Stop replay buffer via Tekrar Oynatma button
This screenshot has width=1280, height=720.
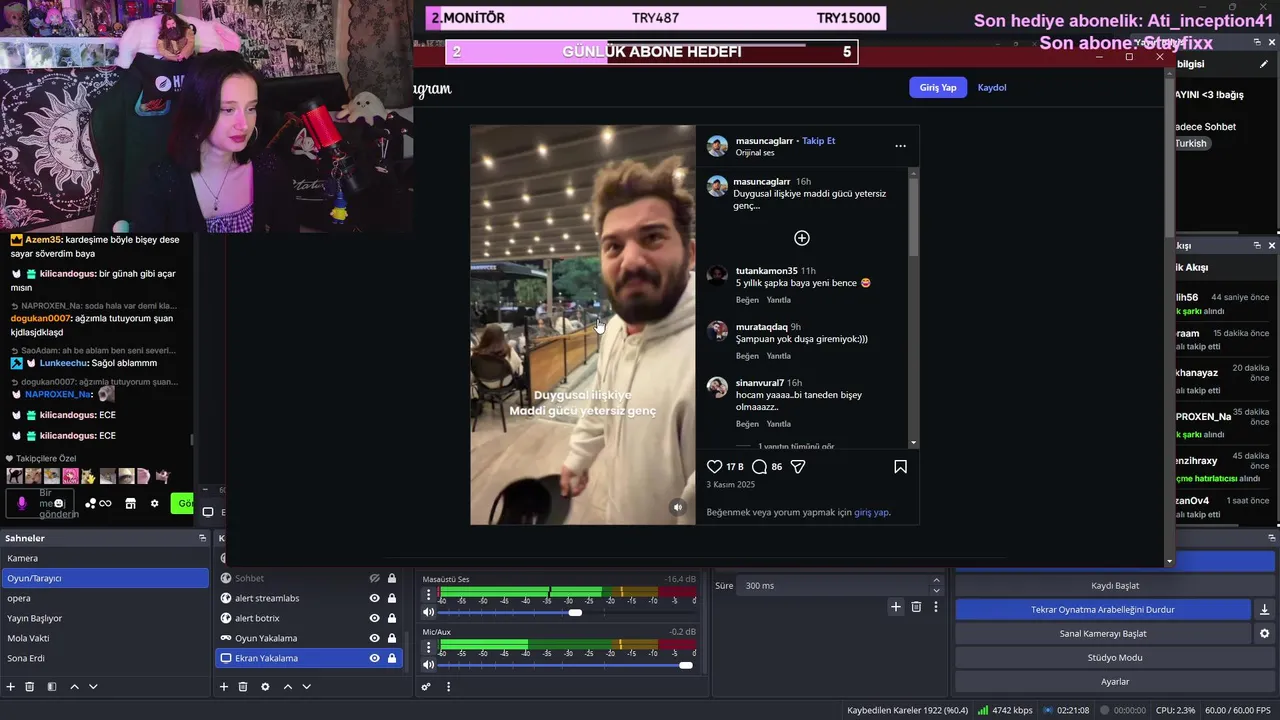pyautogui.click(x=1103, y=609)
